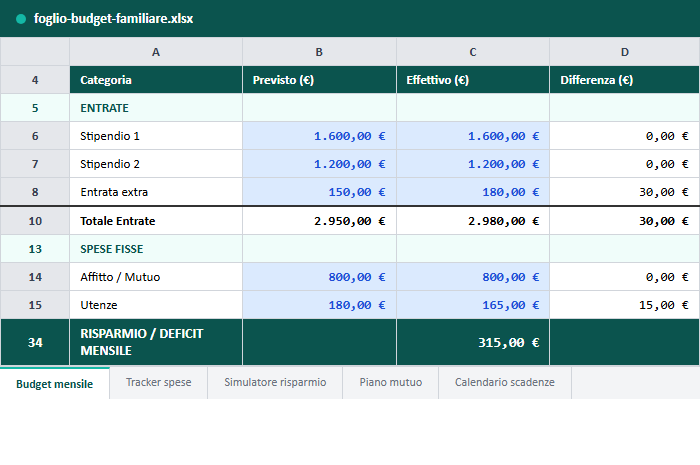Select row 13 header

pos(35,249)
